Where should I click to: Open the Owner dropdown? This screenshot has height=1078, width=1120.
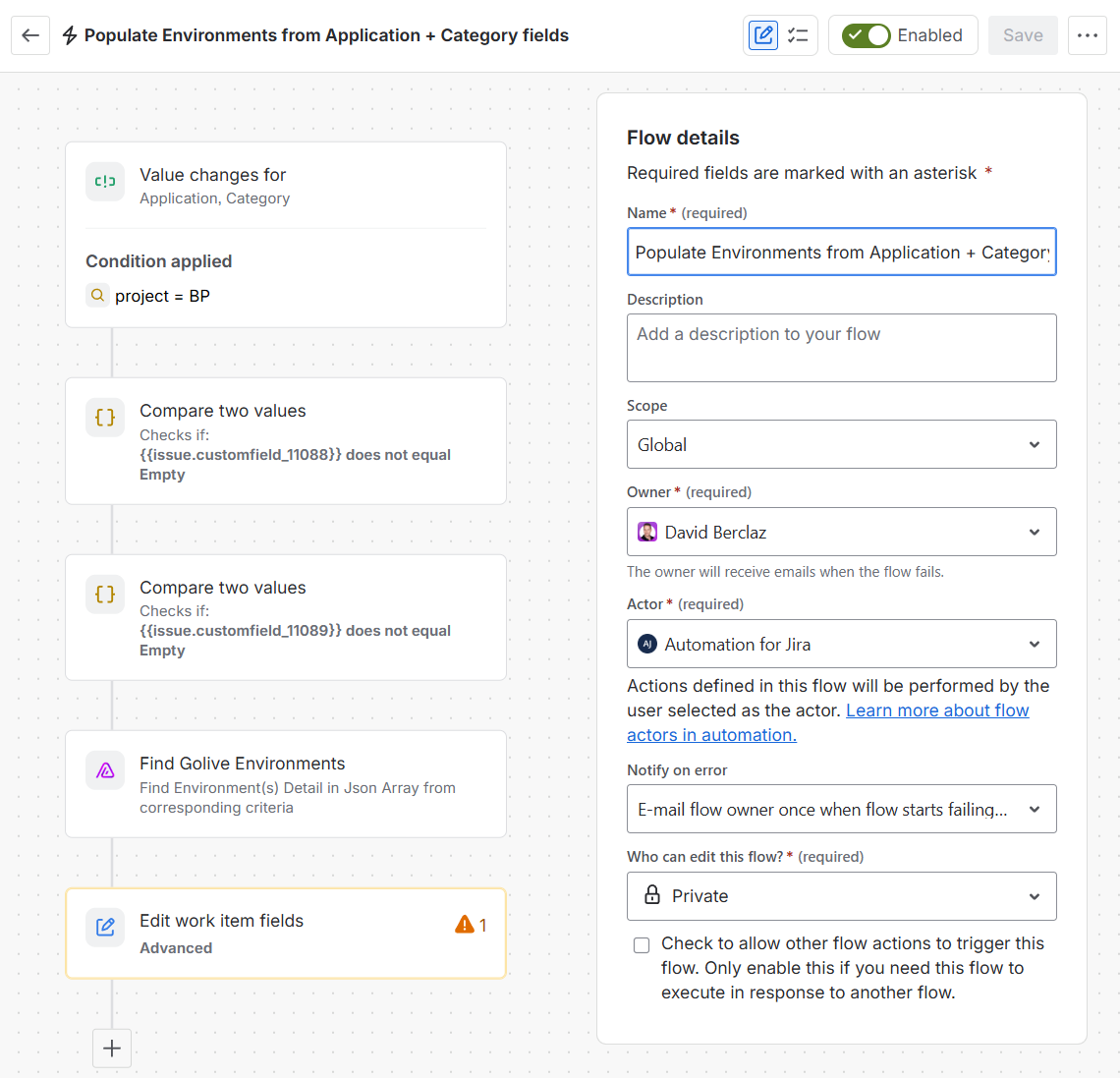coord(841,532)
